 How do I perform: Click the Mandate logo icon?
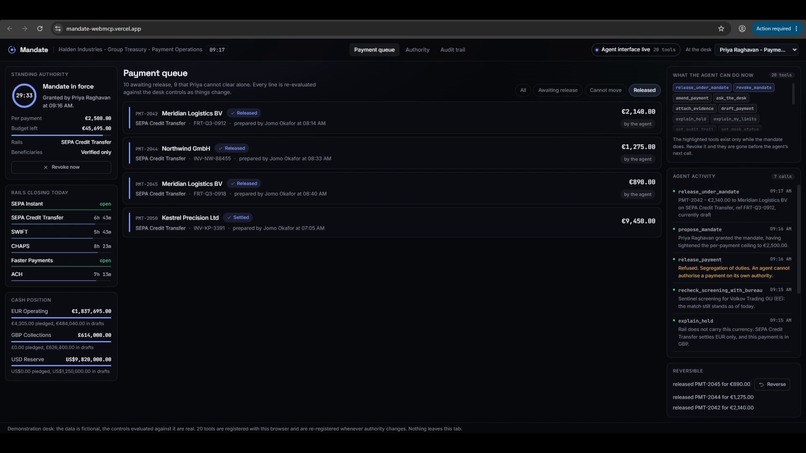(x=12, y=50)
